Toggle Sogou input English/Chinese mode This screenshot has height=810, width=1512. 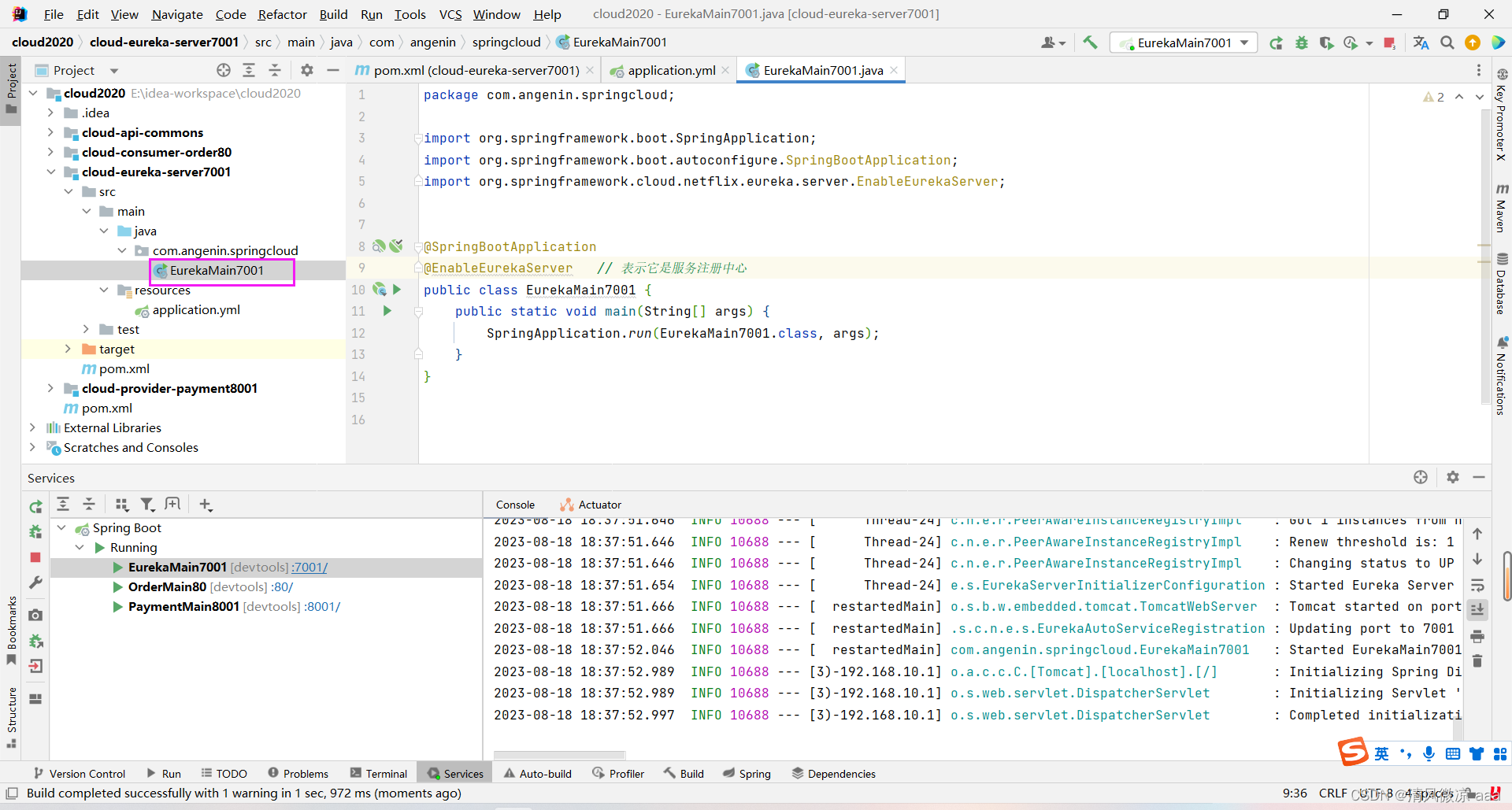[1381, 754]
